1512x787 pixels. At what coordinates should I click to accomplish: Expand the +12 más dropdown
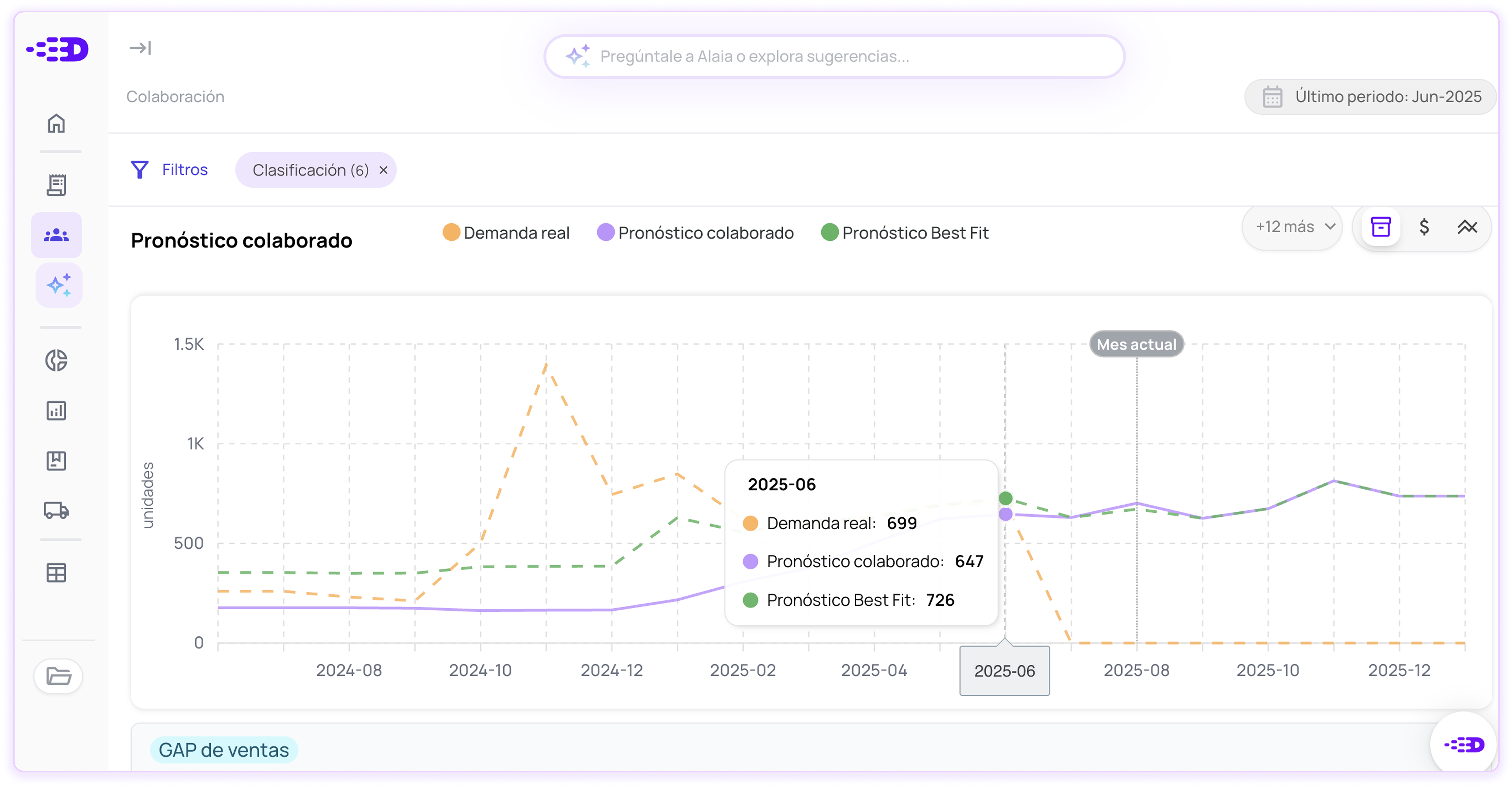[x=1292, y=227]
